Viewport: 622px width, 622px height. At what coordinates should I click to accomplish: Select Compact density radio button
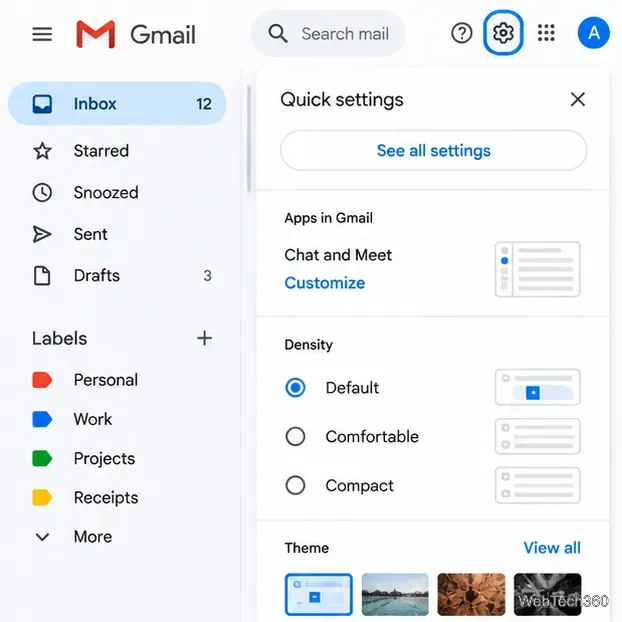[295, 485]
